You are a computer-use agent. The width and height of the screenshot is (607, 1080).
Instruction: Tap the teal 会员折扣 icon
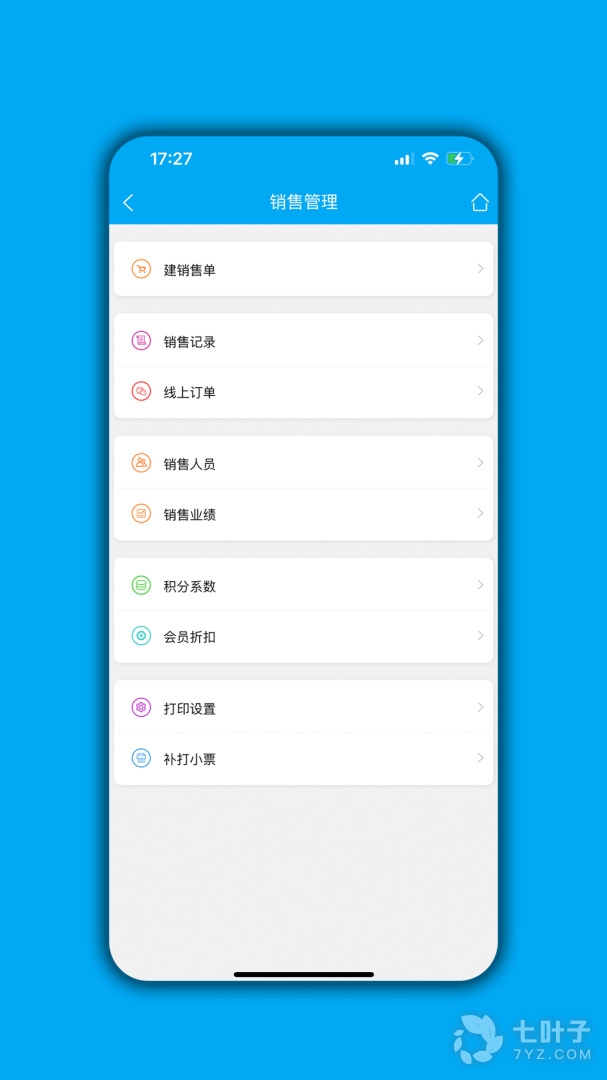click(x=141, y=636)
